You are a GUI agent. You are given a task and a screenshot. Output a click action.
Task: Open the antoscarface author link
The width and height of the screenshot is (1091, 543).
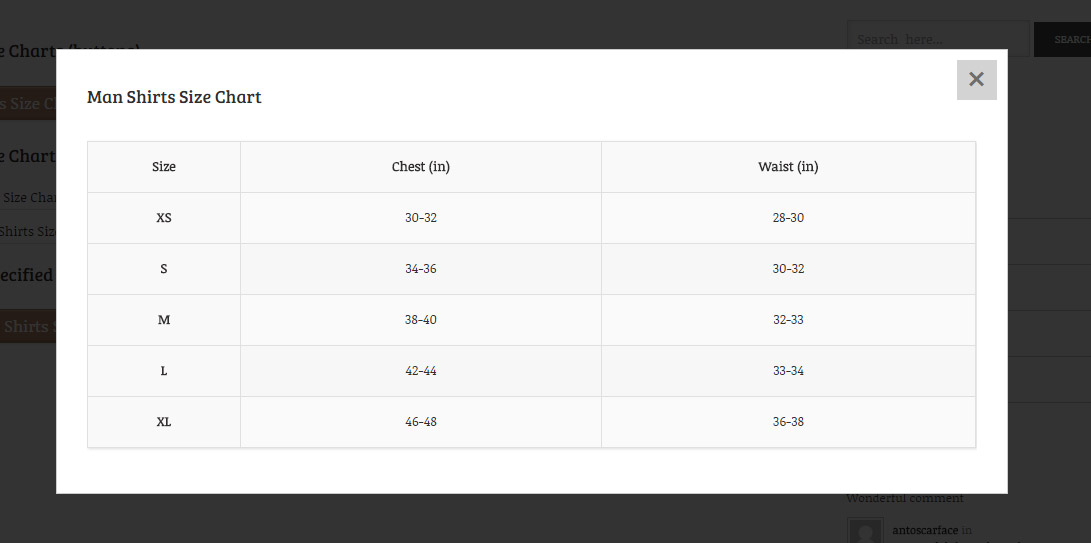[x=925, y=530]
